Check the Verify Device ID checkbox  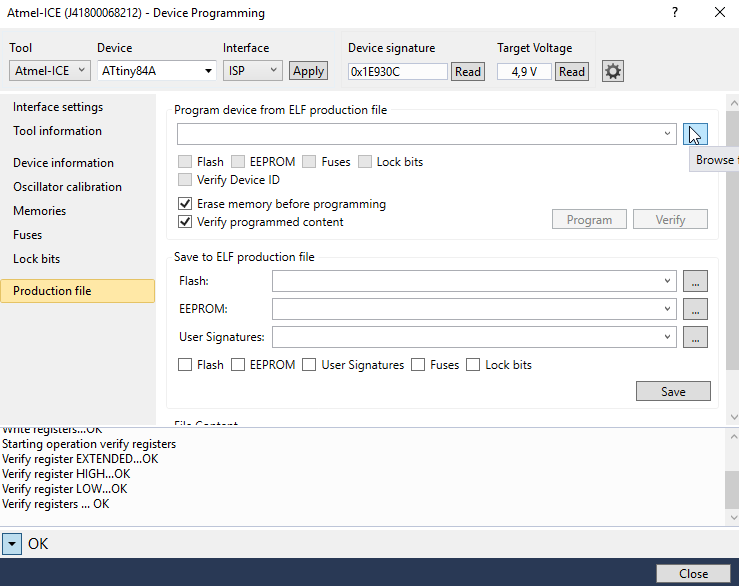[185, 180]
